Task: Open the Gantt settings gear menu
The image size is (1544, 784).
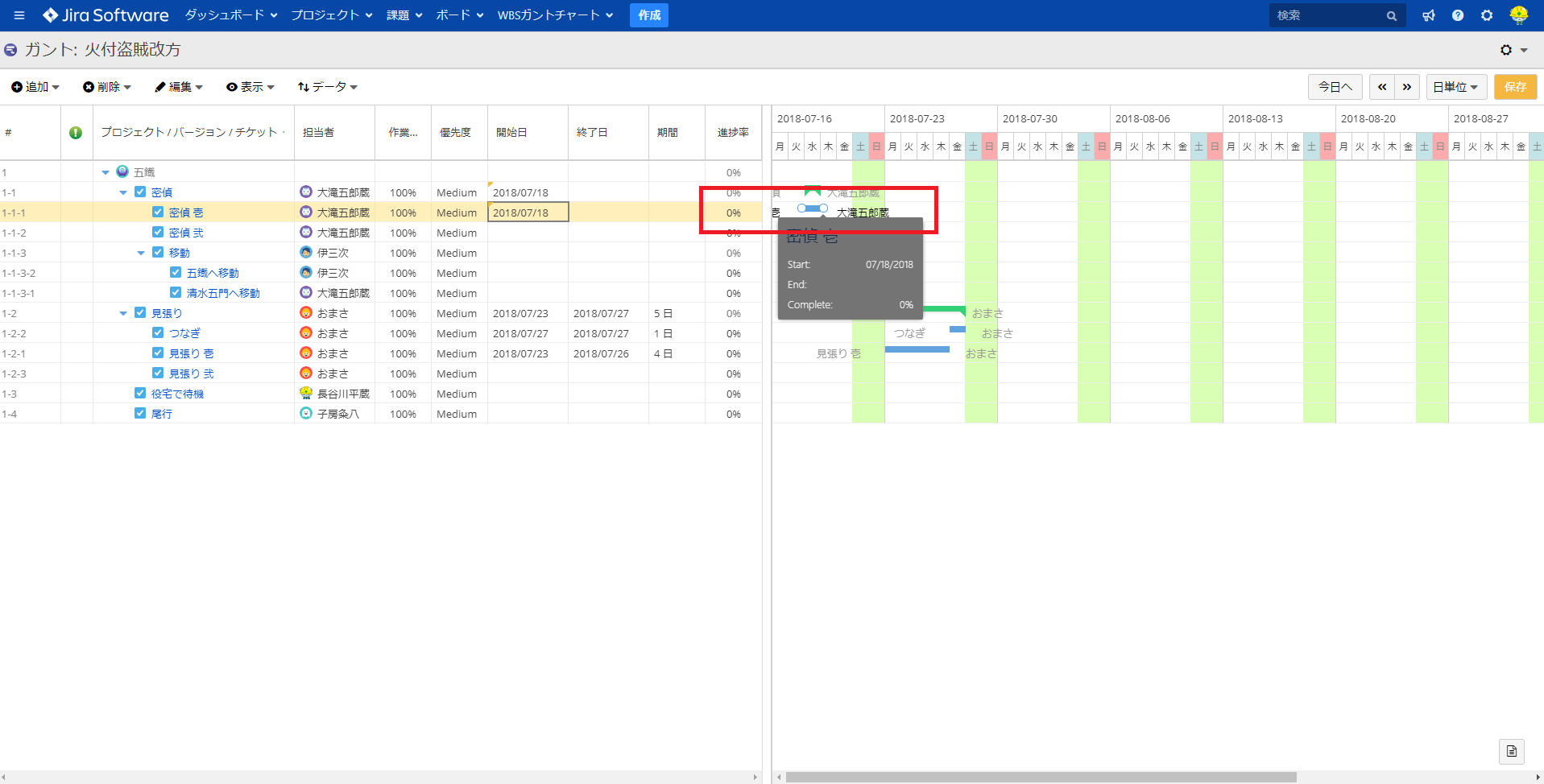Action: [1513, 50]
